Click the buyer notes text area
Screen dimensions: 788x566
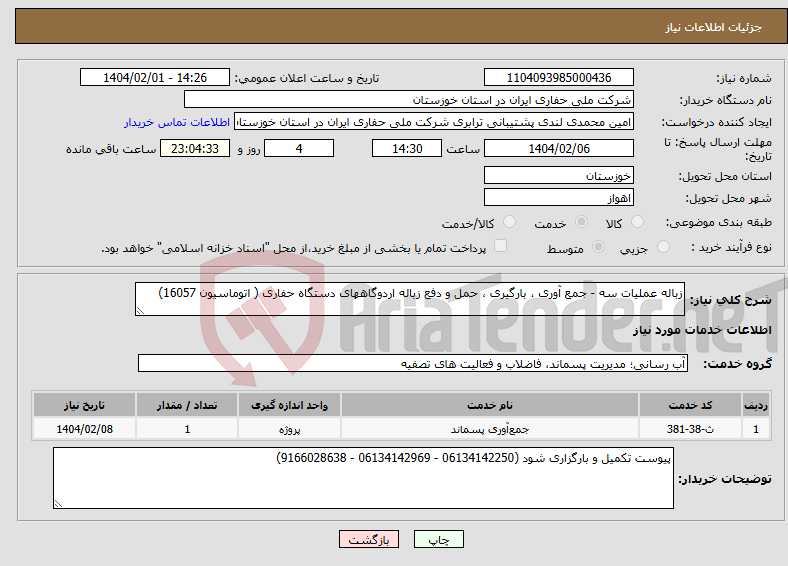point(363,478)
